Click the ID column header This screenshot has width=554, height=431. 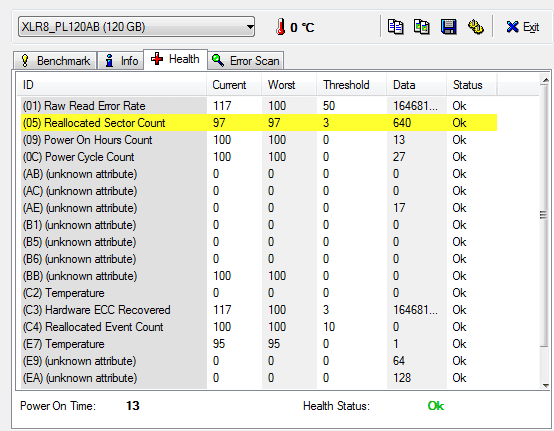[112, 85]
